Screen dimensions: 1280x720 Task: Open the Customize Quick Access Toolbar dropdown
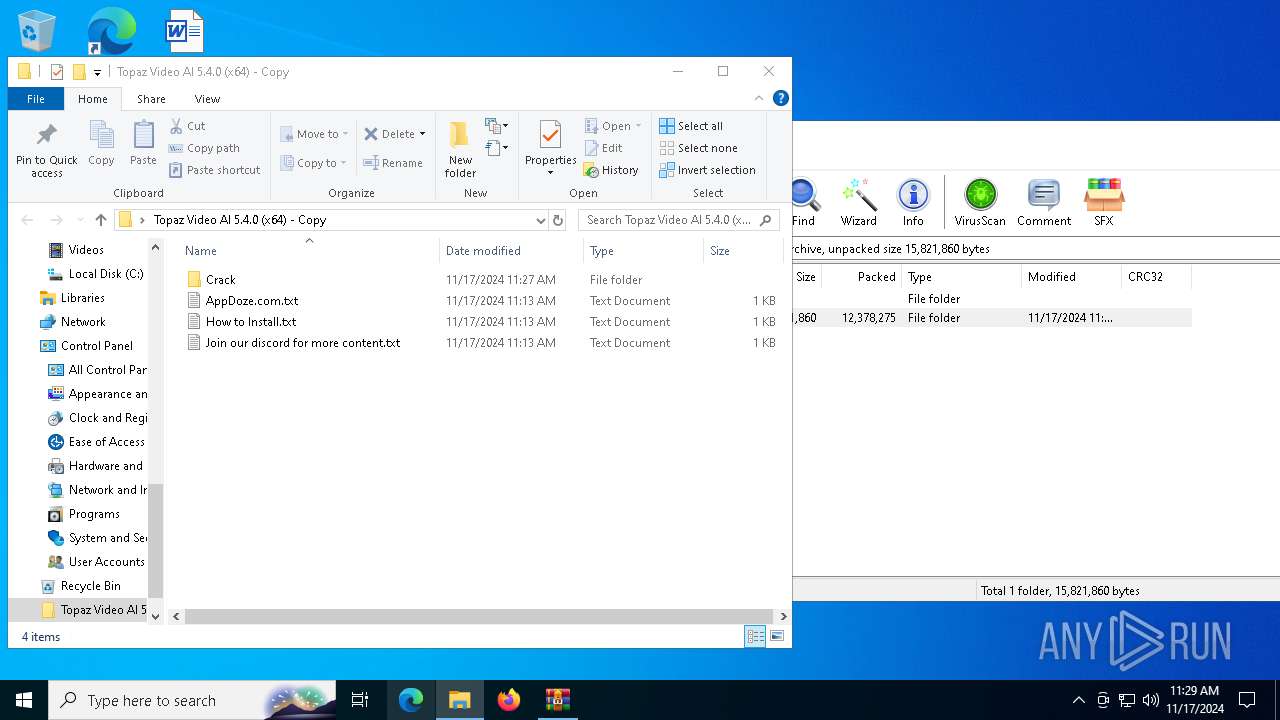(97, 72)
